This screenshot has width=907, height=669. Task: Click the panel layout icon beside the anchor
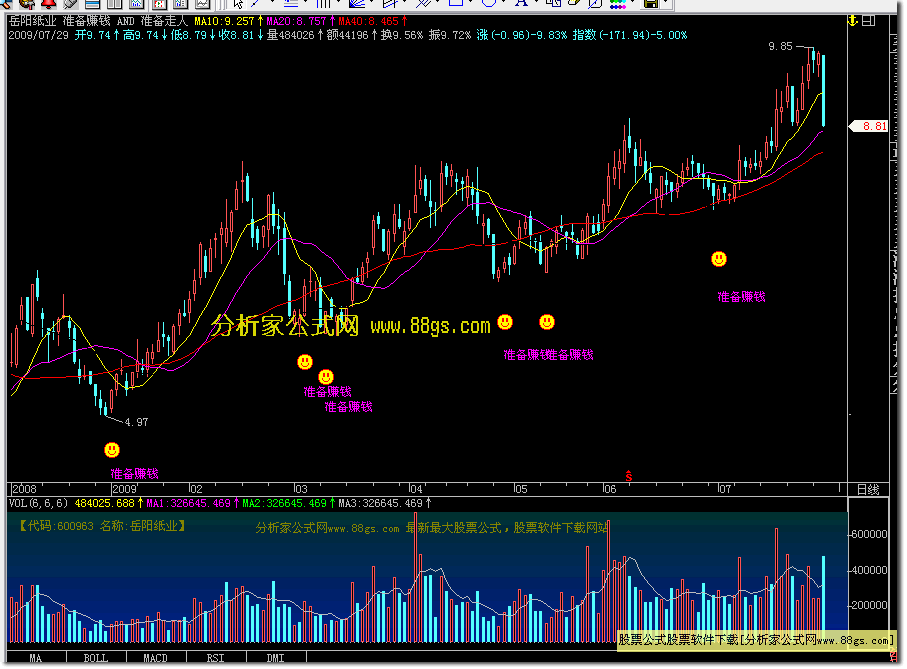pyautogui.click(x=868, y=21)
